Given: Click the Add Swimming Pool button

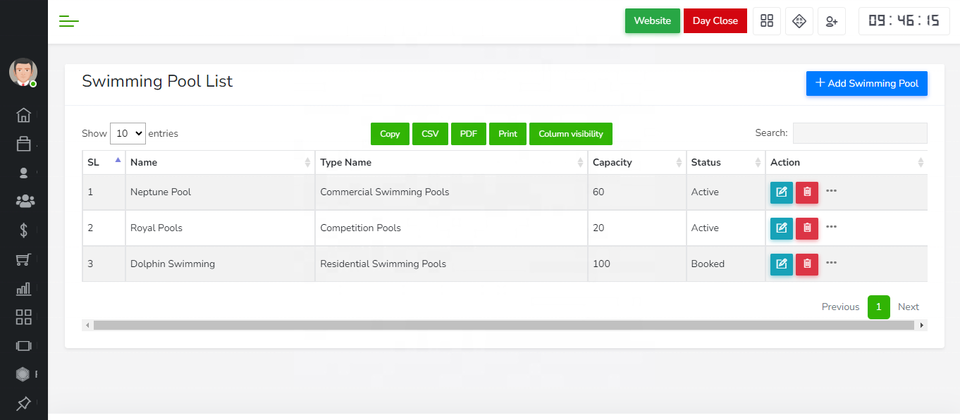Looking at the screenshot, I should (866, 84).
